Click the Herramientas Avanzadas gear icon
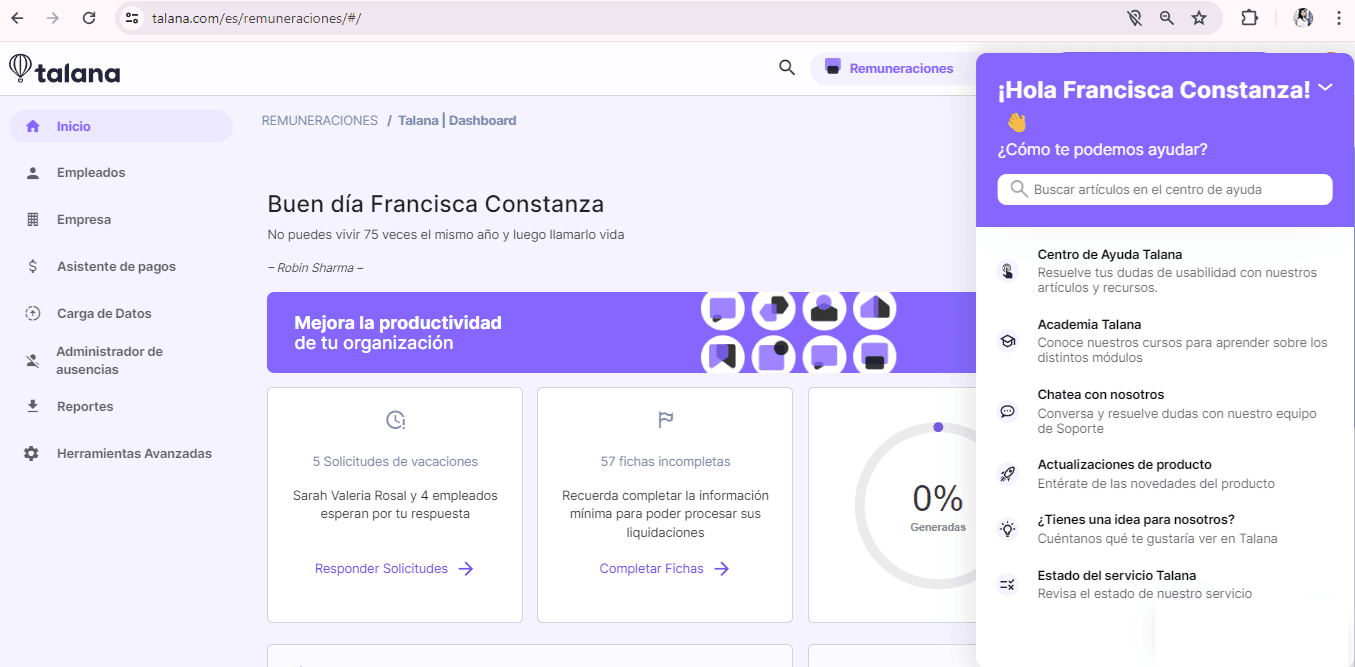The height and width of the screenshot is (667, 1355). (32, 454)
